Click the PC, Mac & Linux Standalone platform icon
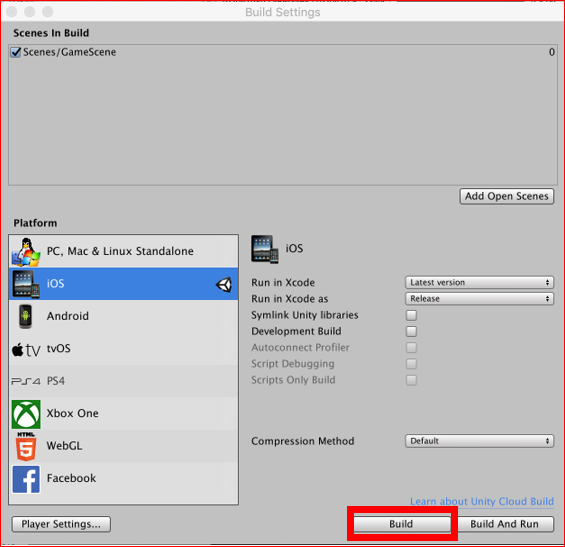 26,252
